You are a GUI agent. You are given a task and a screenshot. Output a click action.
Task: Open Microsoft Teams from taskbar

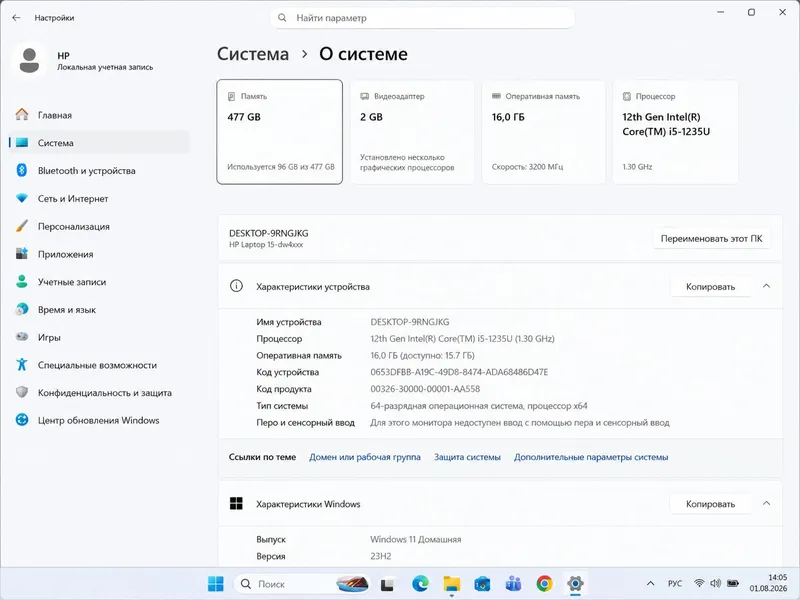[513, 584]
